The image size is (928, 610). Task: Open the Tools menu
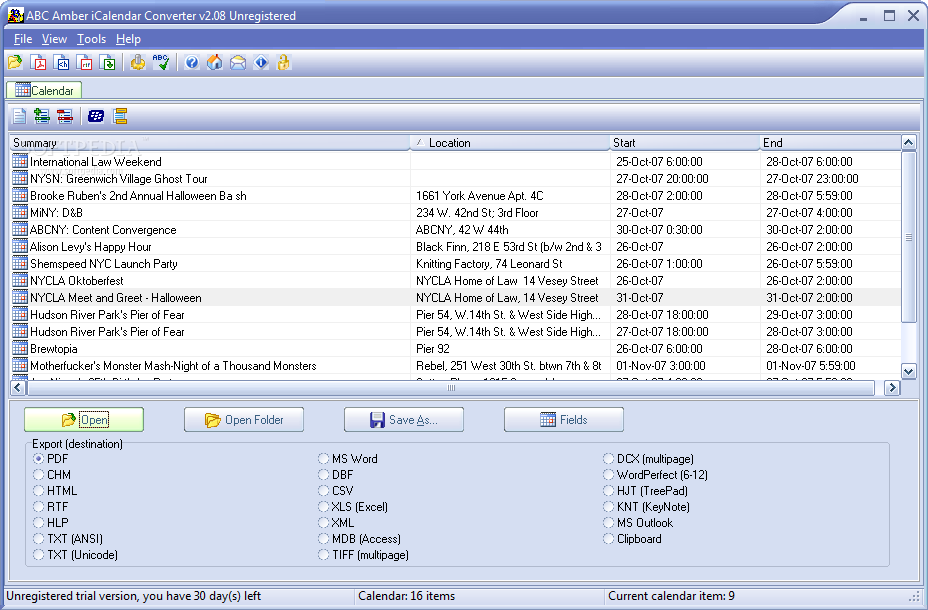pos(91,39)
